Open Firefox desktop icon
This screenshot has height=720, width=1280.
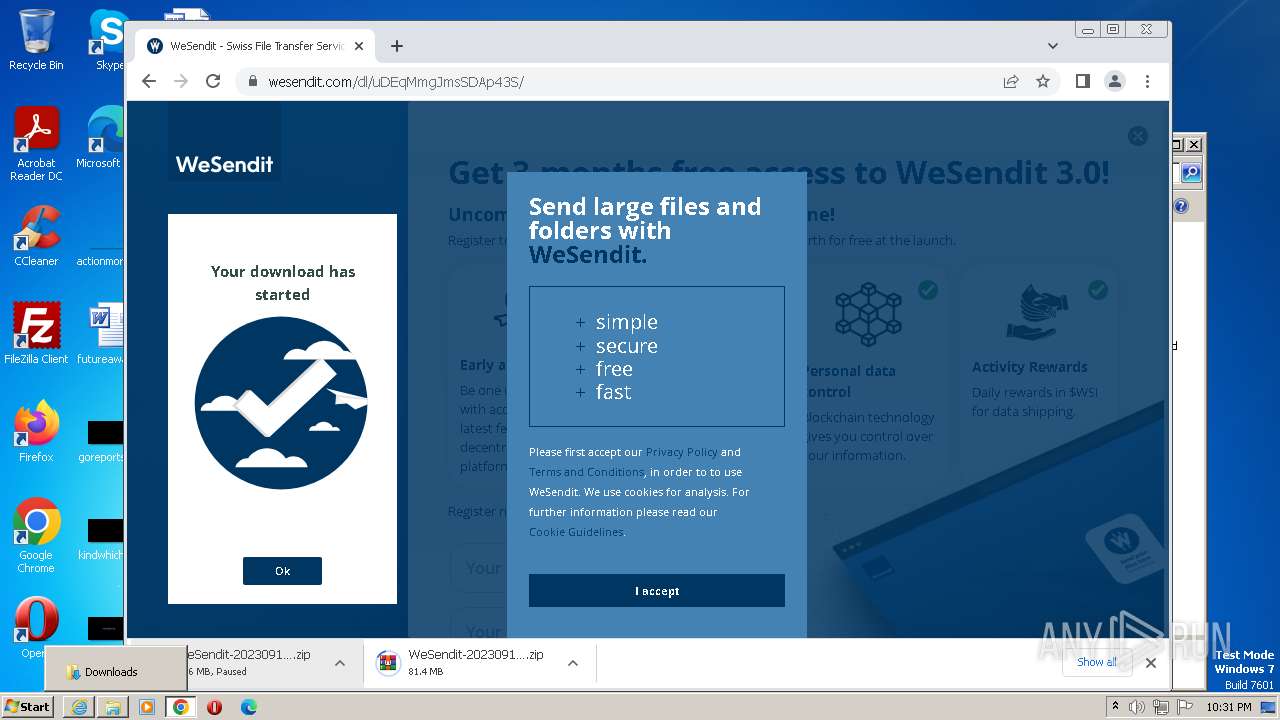(x=36, y=431)
